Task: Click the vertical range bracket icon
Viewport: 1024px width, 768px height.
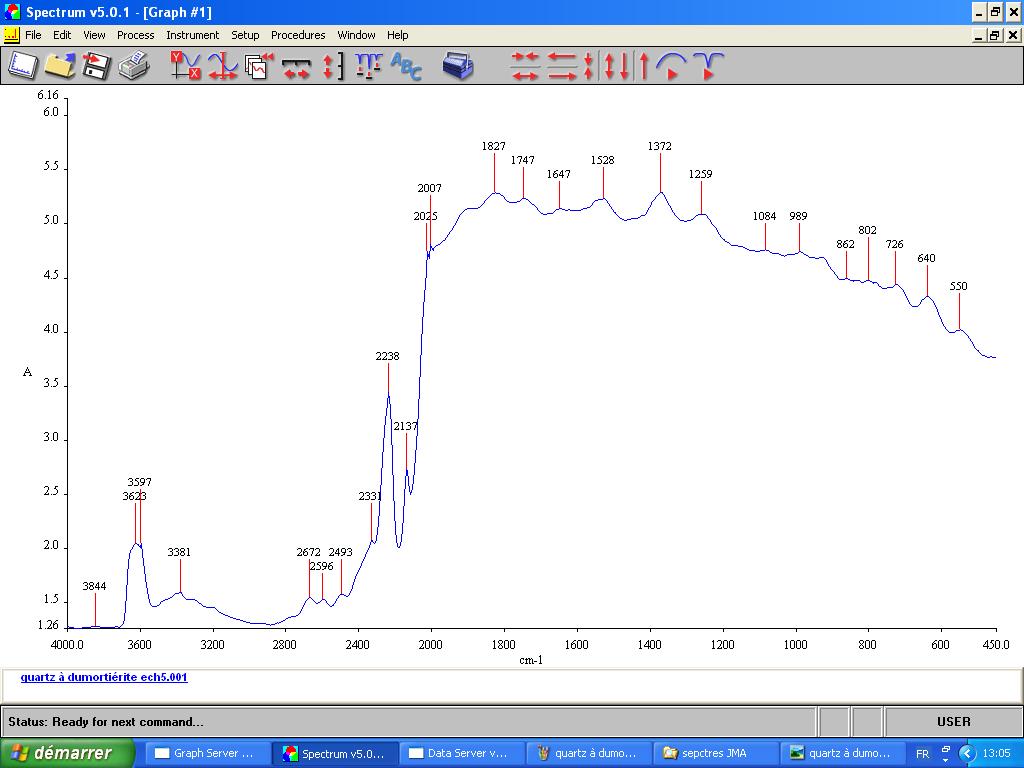Action: tap(332, 66)
